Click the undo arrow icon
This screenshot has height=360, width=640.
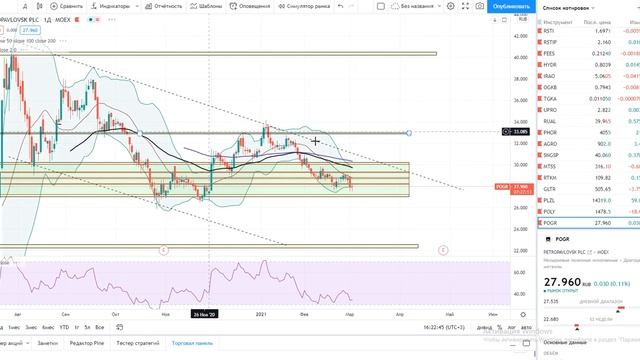pos(340,6)
